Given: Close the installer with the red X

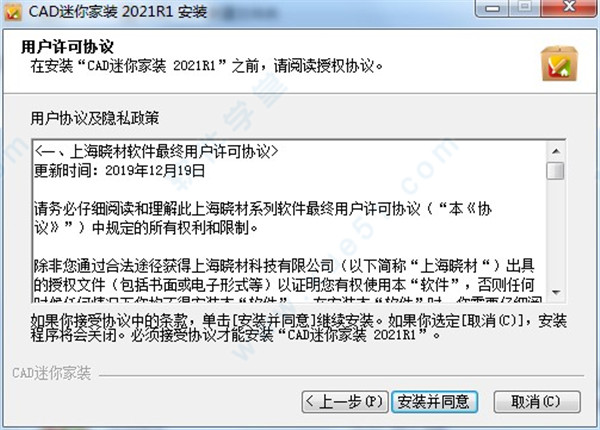Looking at the screenshot, I should (569, 8).
